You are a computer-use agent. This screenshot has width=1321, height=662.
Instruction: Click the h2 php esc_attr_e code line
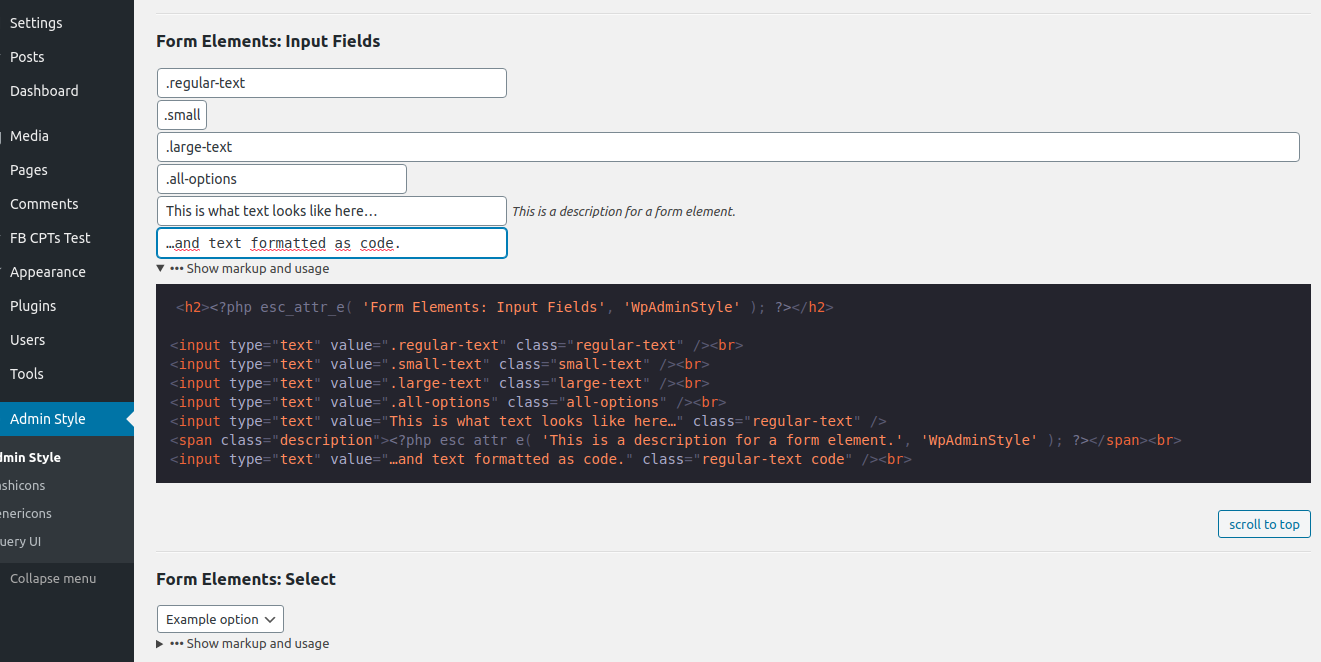pyautogui.click(x=505, y=307)
